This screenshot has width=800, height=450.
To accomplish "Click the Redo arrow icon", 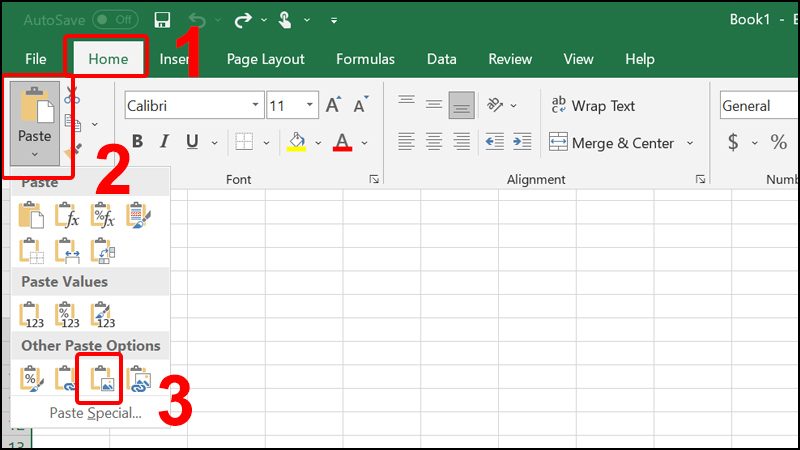I will click(x=242, y=19).
